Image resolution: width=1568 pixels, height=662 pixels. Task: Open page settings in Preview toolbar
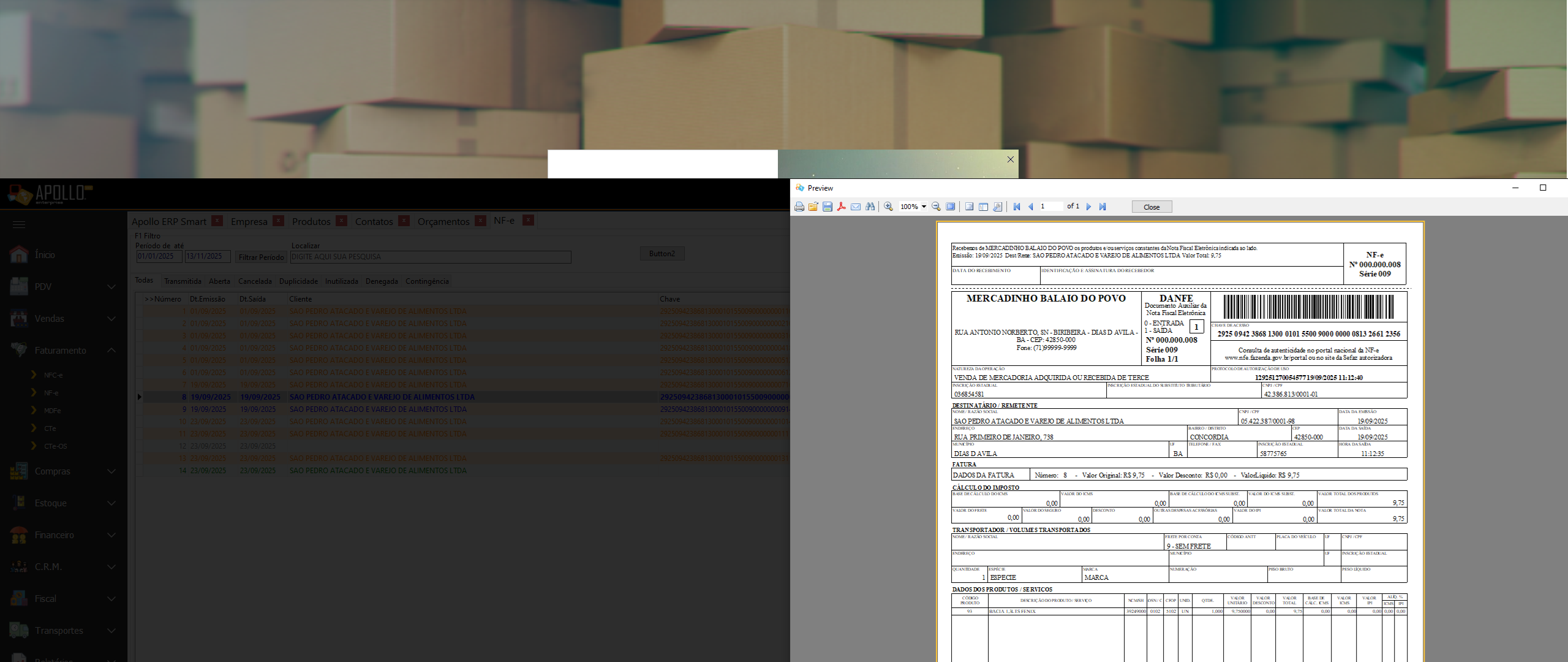(x=998, y=207)
